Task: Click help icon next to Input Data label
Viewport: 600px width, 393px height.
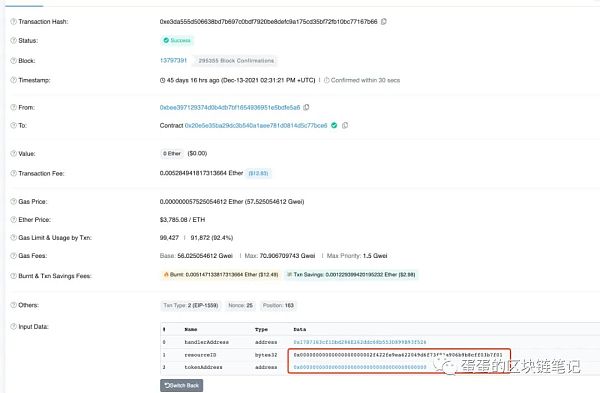Action: [13, 327]
